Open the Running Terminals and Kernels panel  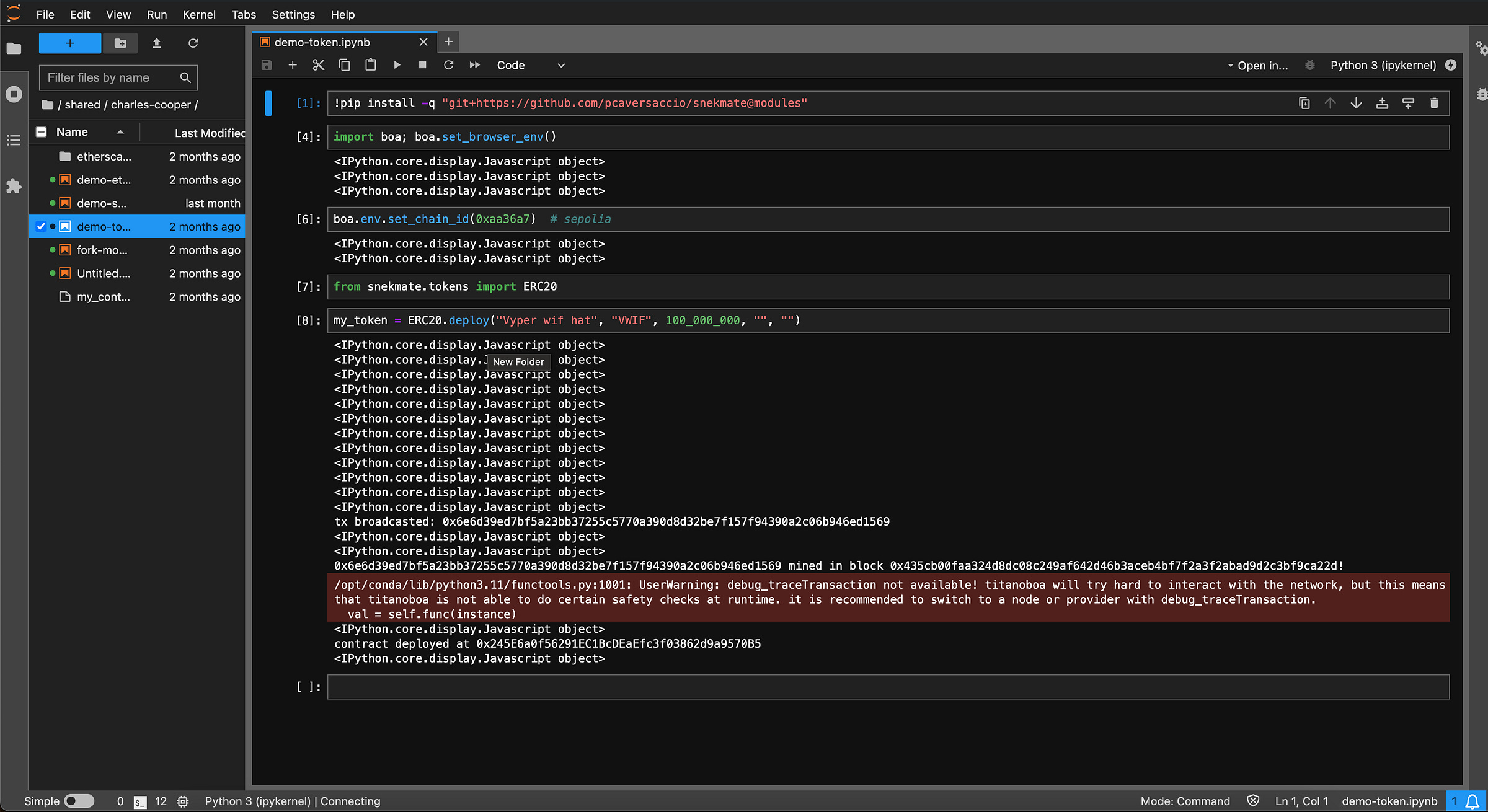pos(14,94)
